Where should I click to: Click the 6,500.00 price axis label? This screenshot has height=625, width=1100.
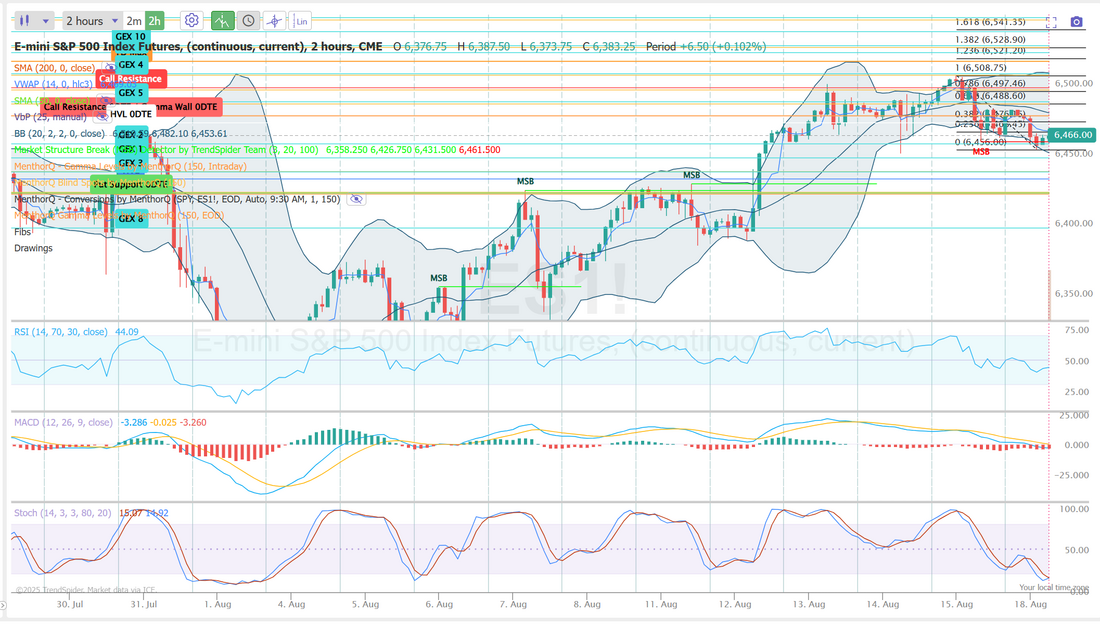[1073, 83]
